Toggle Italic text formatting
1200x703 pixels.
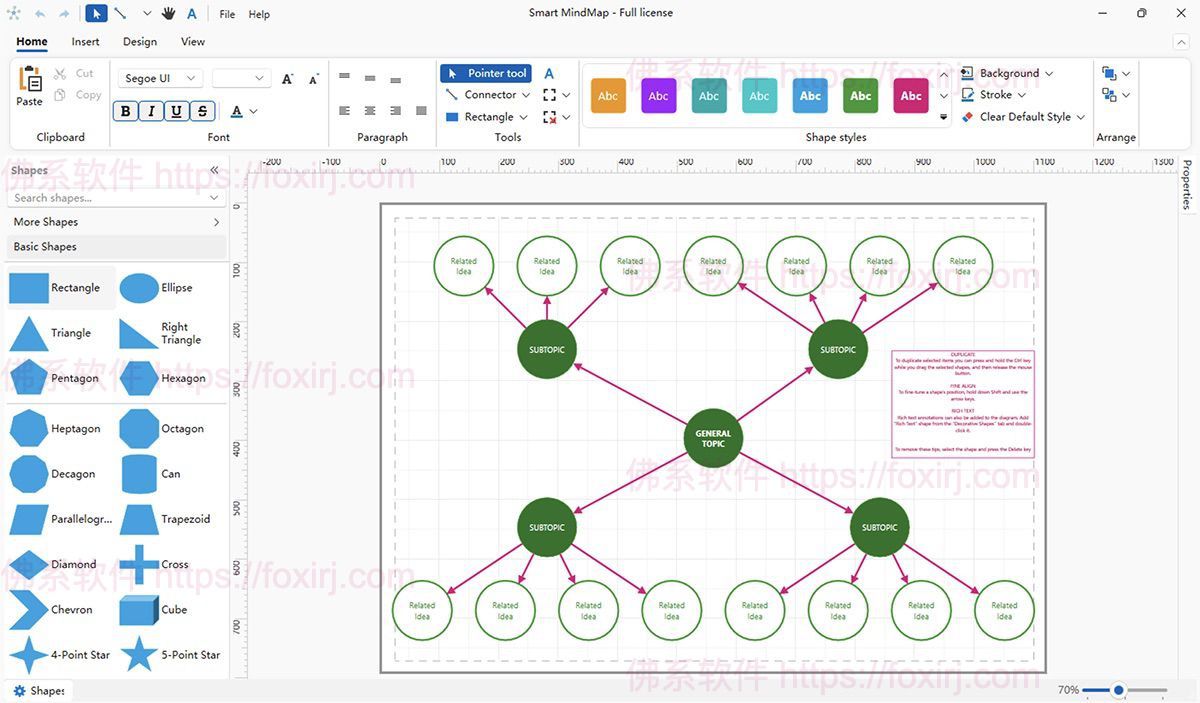(151, 111)
